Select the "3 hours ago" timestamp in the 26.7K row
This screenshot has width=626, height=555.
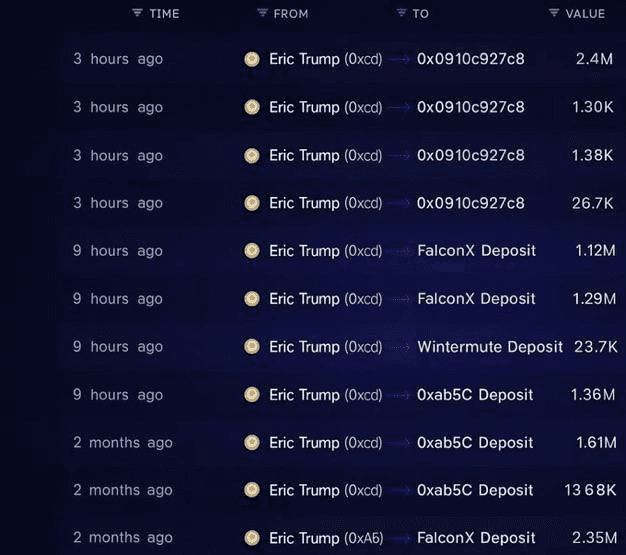coord(118,203)
